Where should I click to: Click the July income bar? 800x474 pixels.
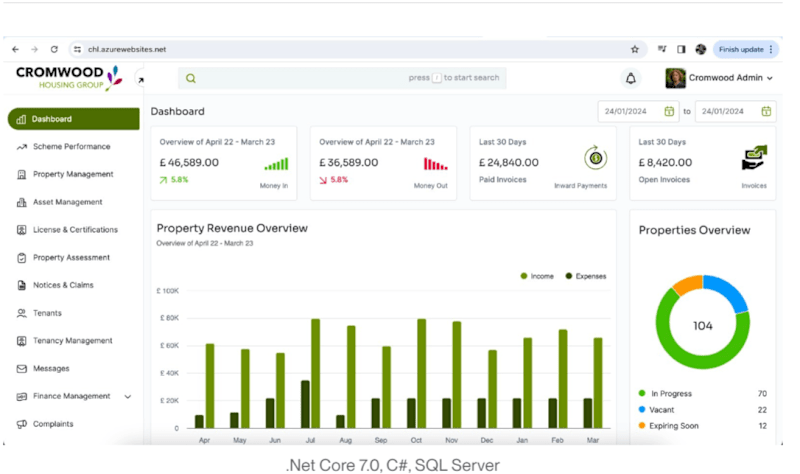(x=316, y=373)
